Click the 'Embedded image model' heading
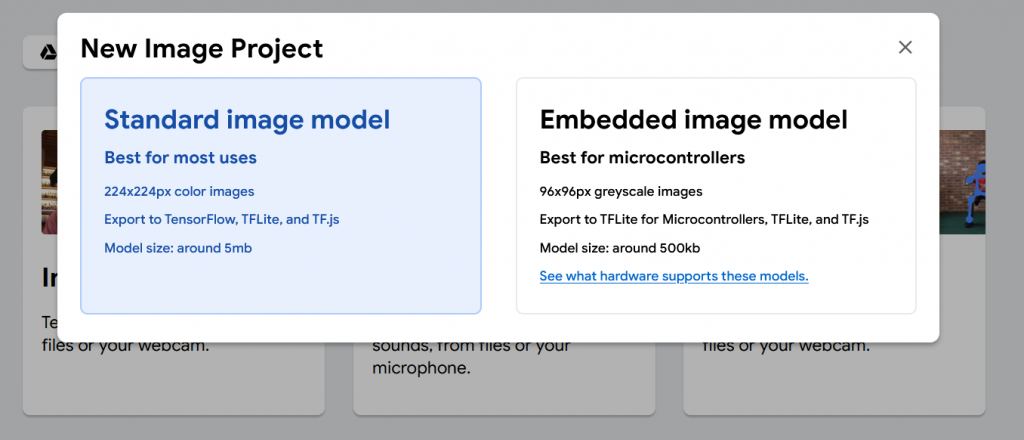The height and width of the screenshot is (440, 1024). [x=693, y=120]
